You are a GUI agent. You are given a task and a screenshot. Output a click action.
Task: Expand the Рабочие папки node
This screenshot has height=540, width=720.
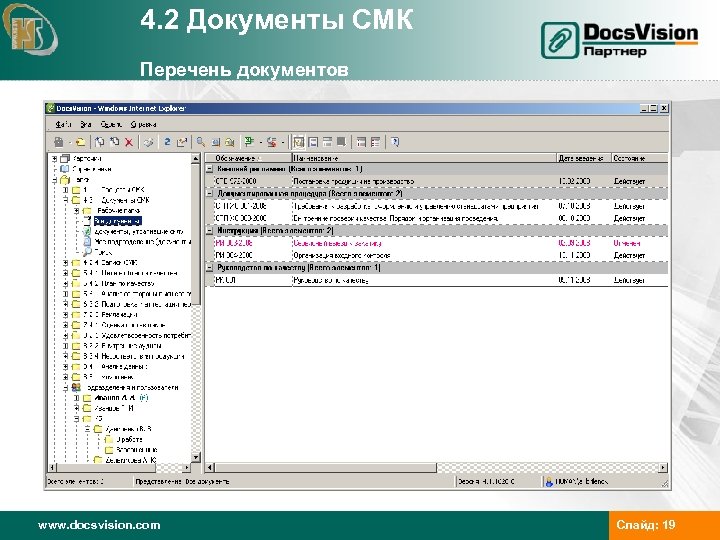pos(76,211)
